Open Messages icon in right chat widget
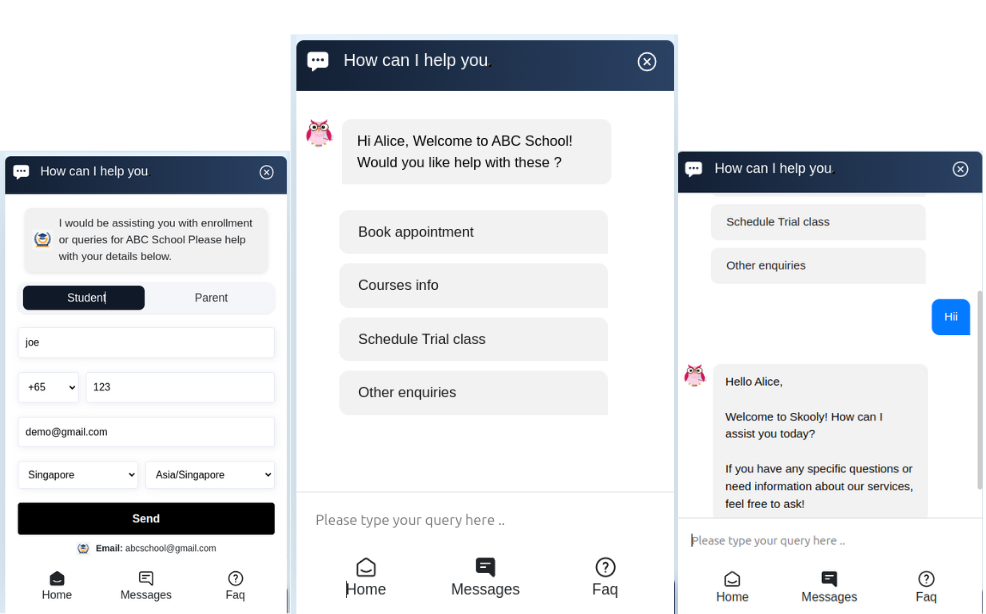Image resolution: width=986 pixels, height=614 pixels. click(829, 579)
